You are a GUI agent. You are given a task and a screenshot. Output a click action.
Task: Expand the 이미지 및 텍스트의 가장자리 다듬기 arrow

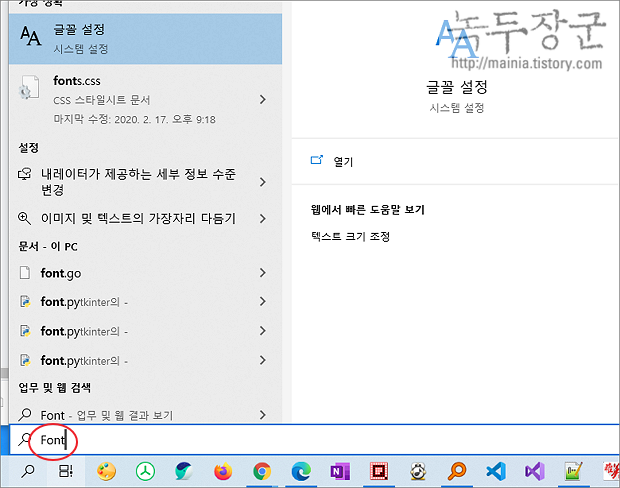tap(263, 218)
